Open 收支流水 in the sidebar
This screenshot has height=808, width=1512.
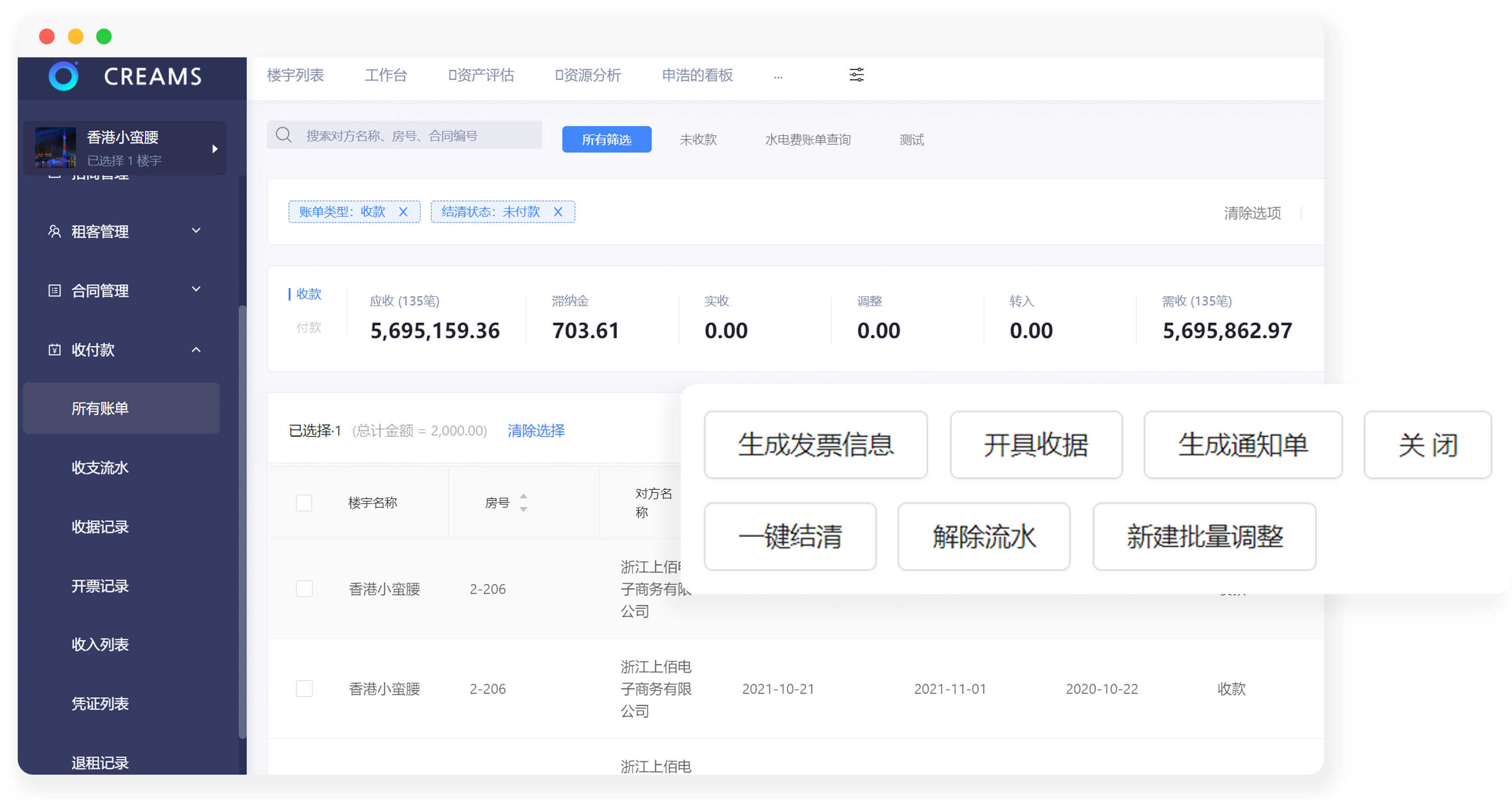pyautogui.click(x=100, y=468)
